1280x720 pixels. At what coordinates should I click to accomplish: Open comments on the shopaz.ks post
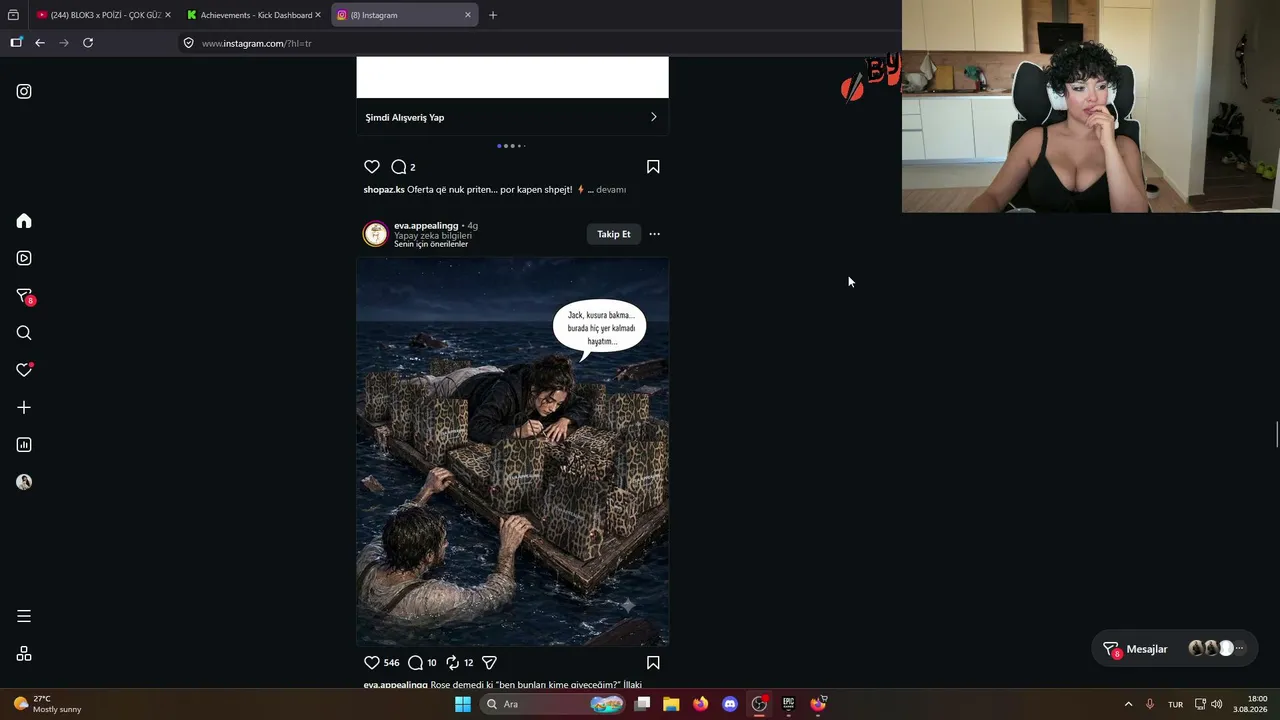(398, 167)
